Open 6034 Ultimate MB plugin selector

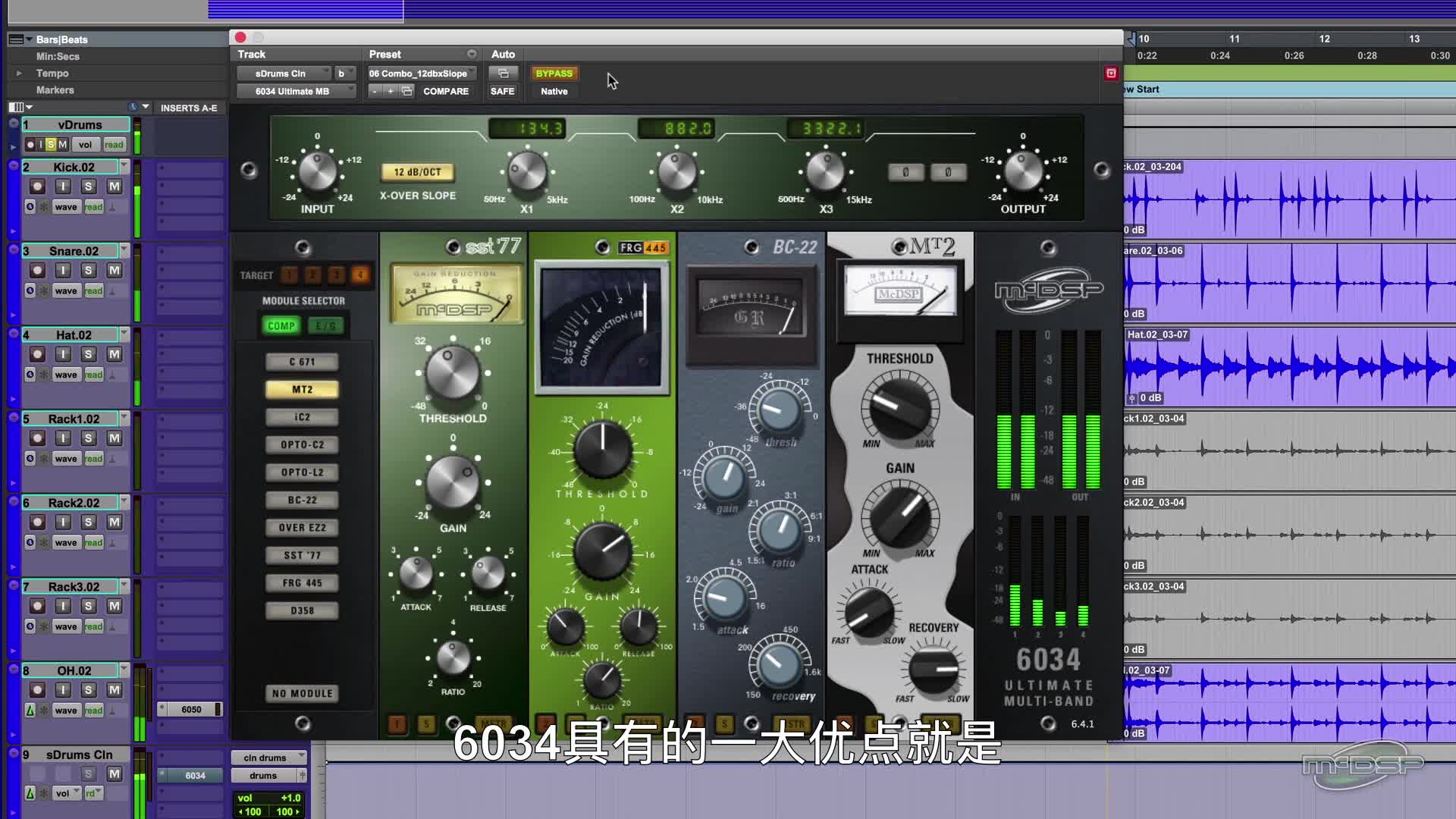pyautogui.click(x=296, y=91)
